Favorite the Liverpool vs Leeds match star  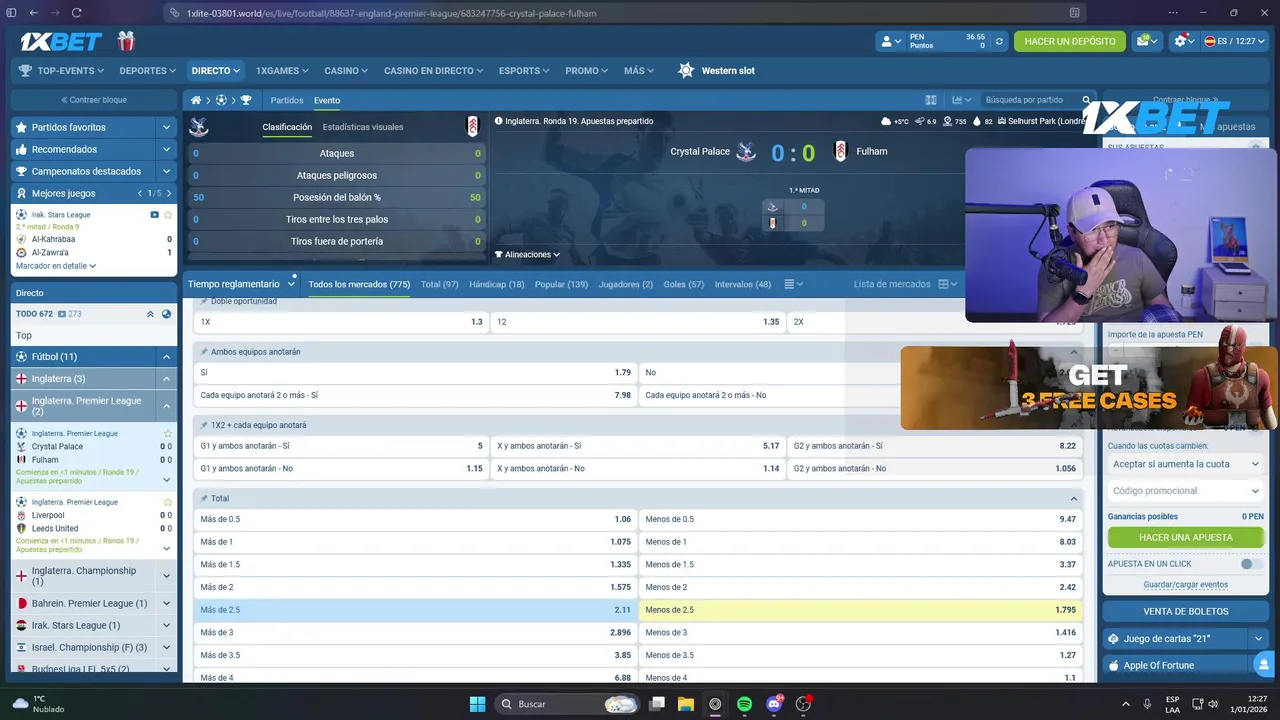[168, 502]
